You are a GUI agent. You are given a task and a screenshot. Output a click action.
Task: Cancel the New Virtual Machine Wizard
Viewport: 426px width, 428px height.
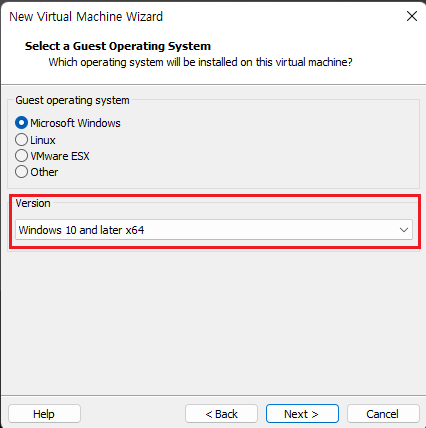383,414
